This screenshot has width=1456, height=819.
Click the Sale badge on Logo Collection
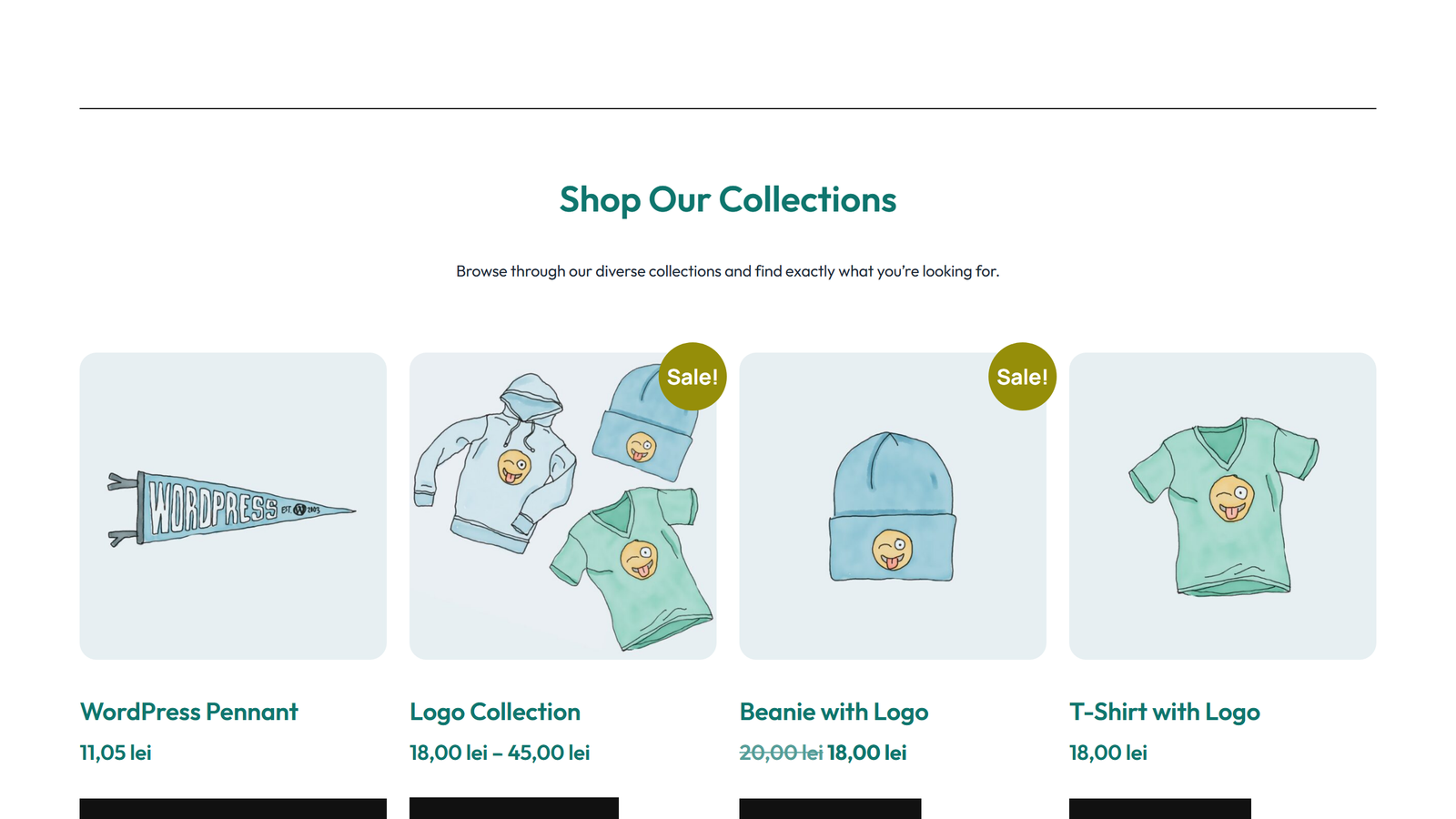tap(693, 376)
